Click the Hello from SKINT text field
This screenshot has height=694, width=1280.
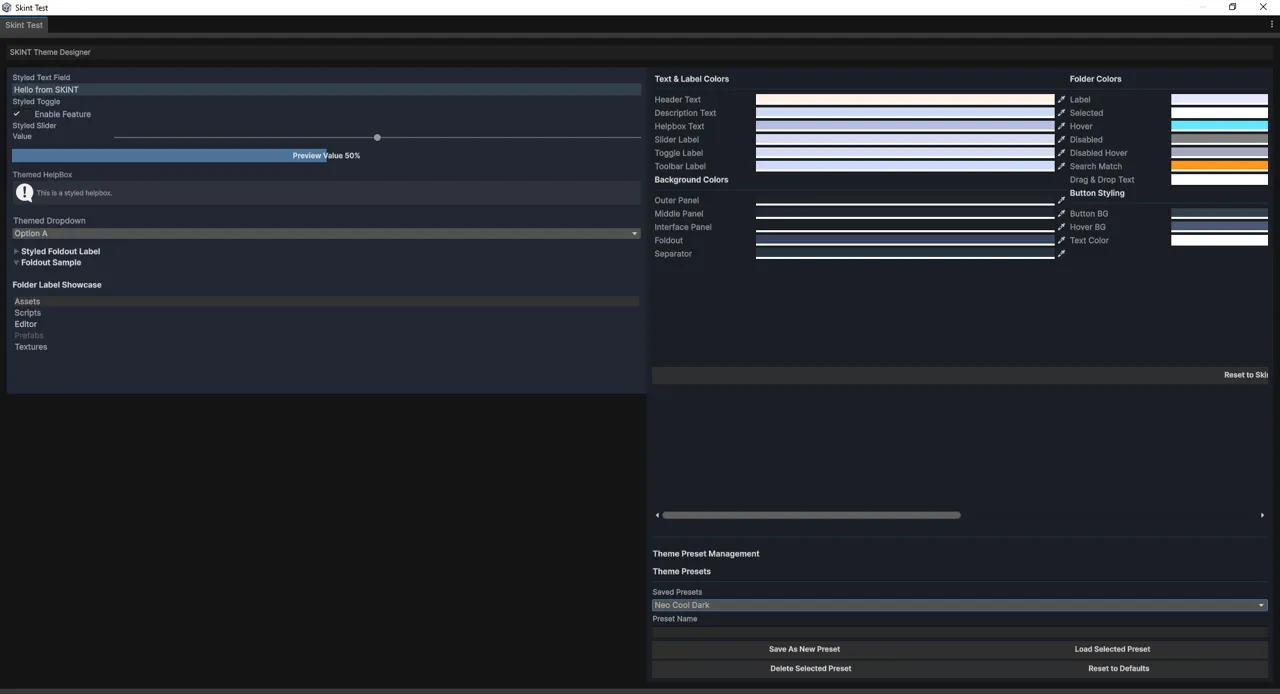326,89
